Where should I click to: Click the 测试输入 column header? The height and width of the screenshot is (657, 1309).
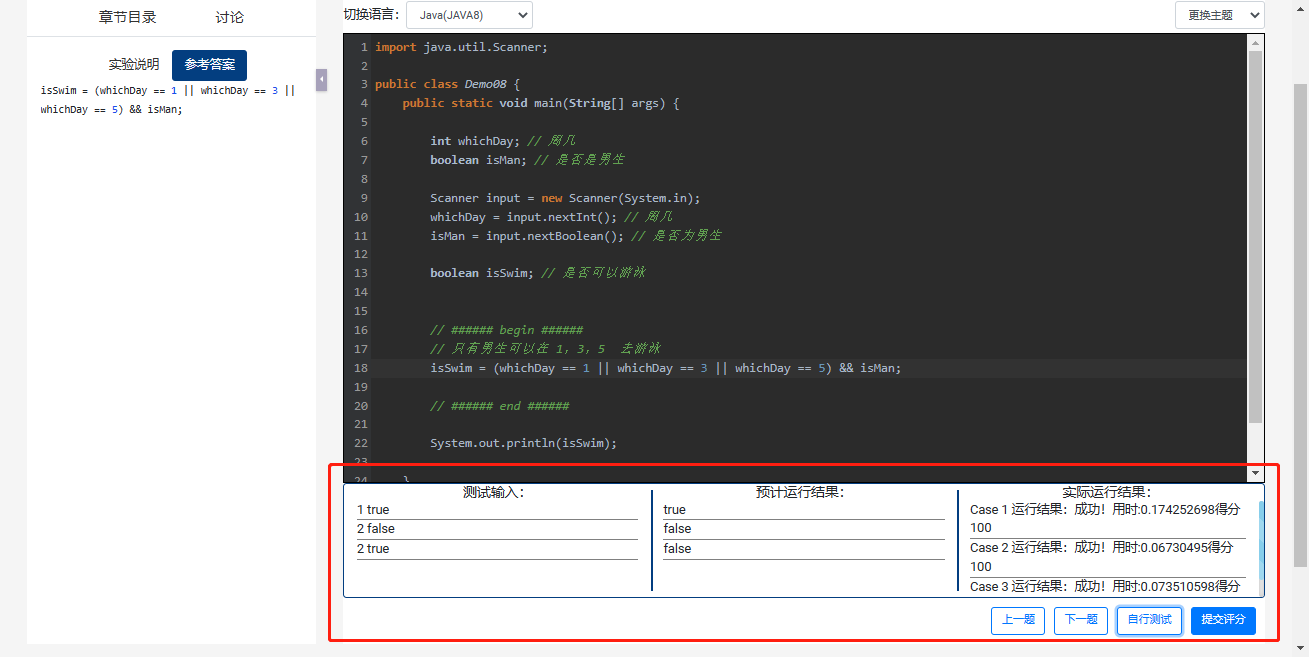[x=494, y=492]
